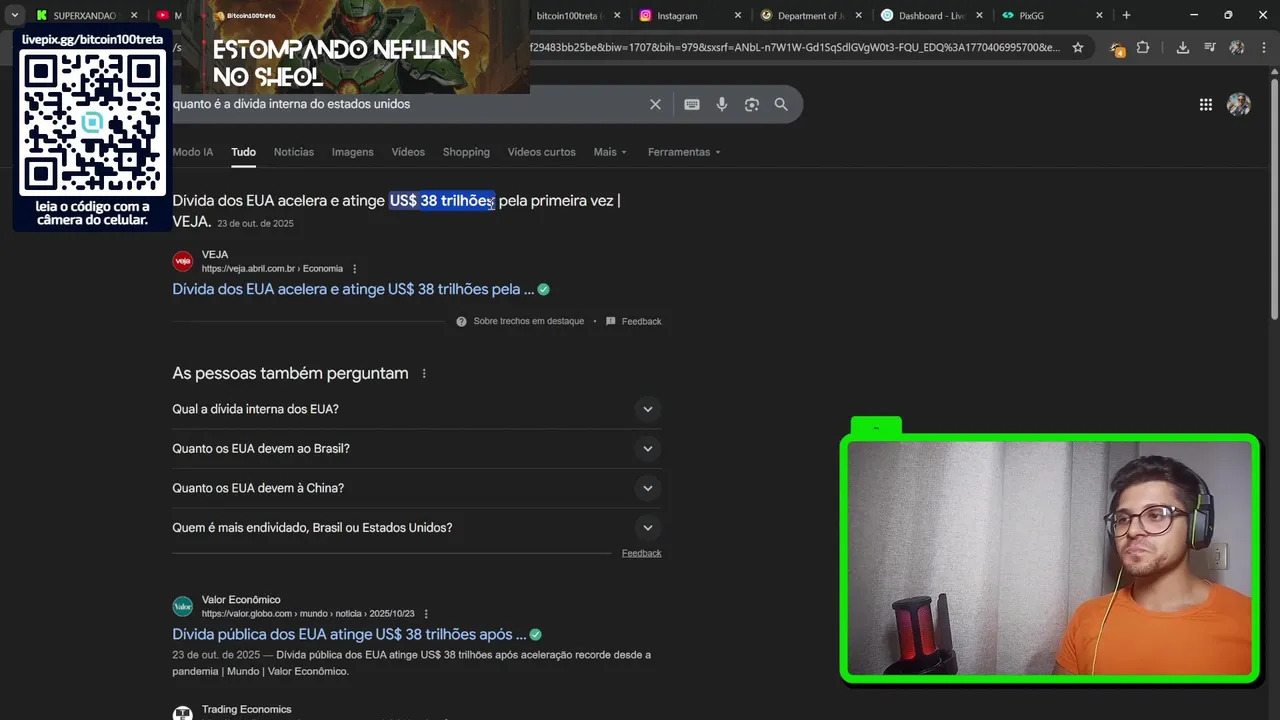Image resolution: width=1280 pixels, height=720 pixels.
Task: Click the 'Sobre trechos em destaque' help icon
Action: pos(461,321)
